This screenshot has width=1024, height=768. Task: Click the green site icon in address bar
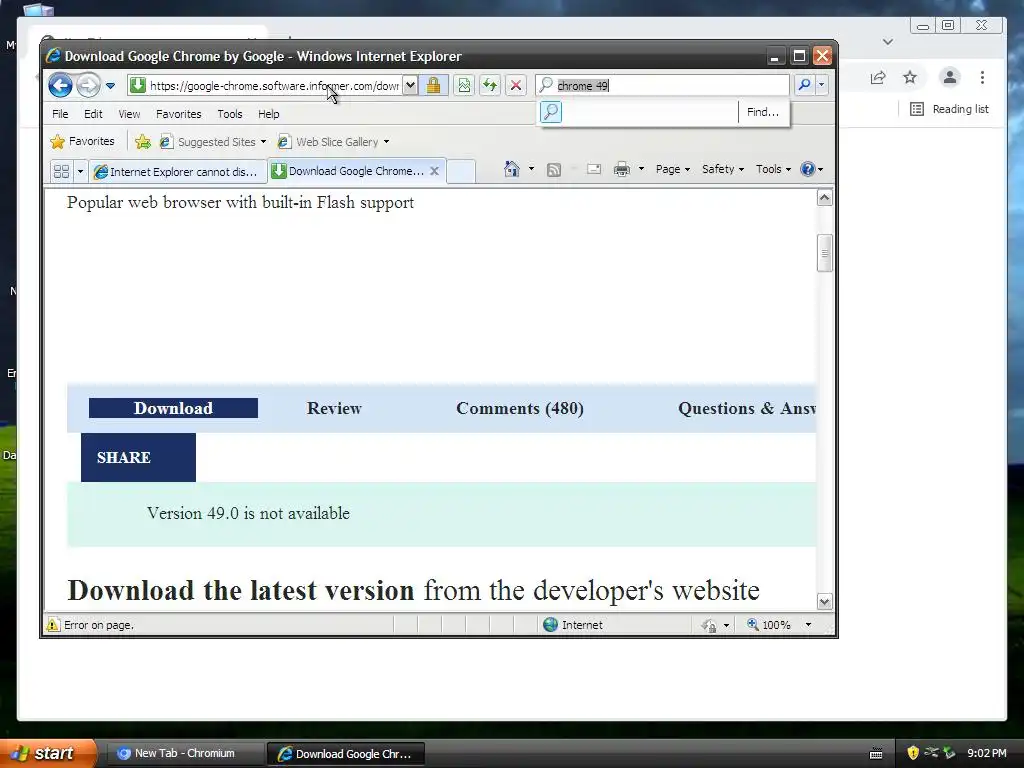tap(137, 85)
